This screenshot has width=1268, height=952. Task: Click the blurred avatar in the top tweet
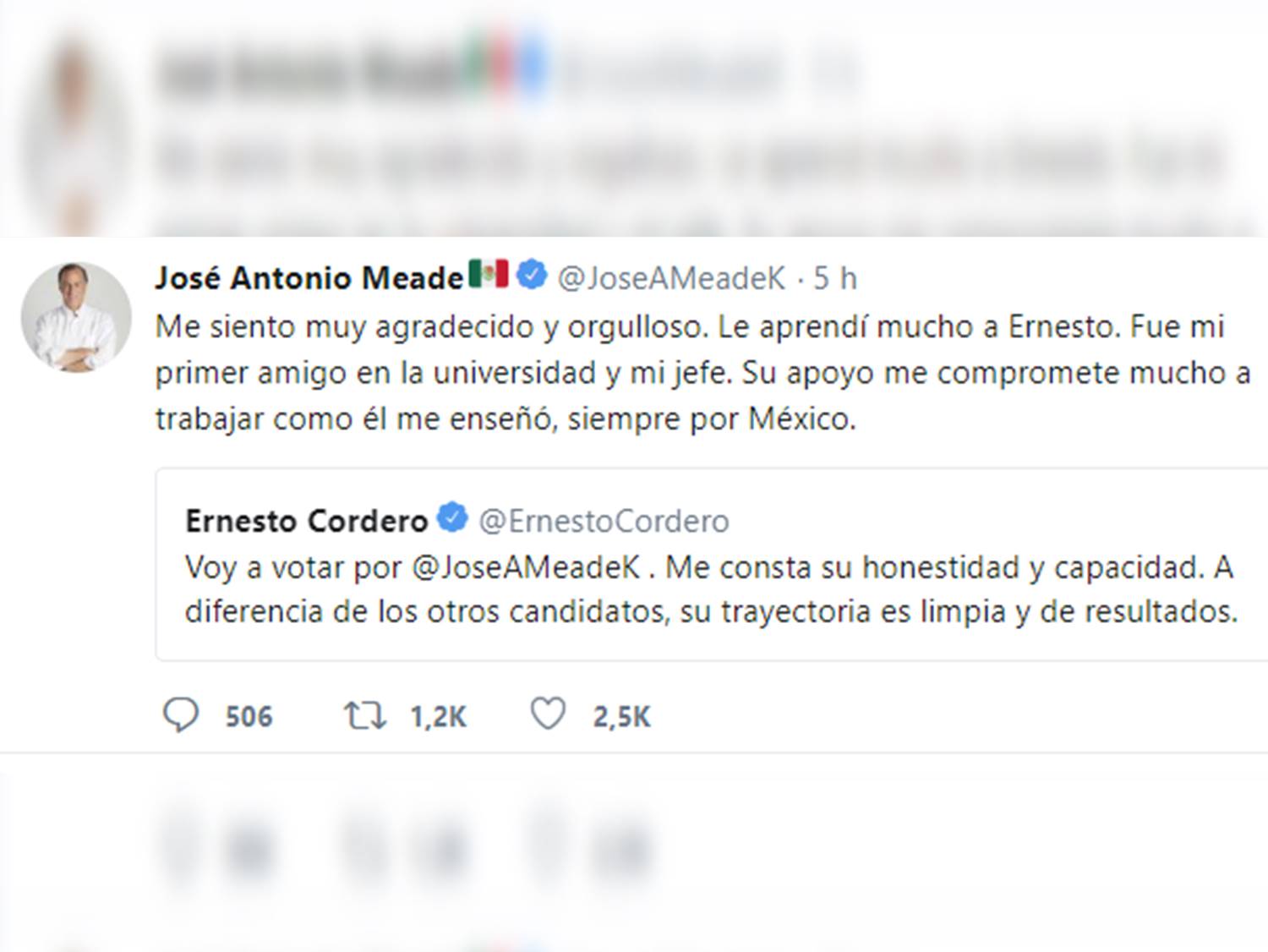pyautogui.click(x=74, y=127)
